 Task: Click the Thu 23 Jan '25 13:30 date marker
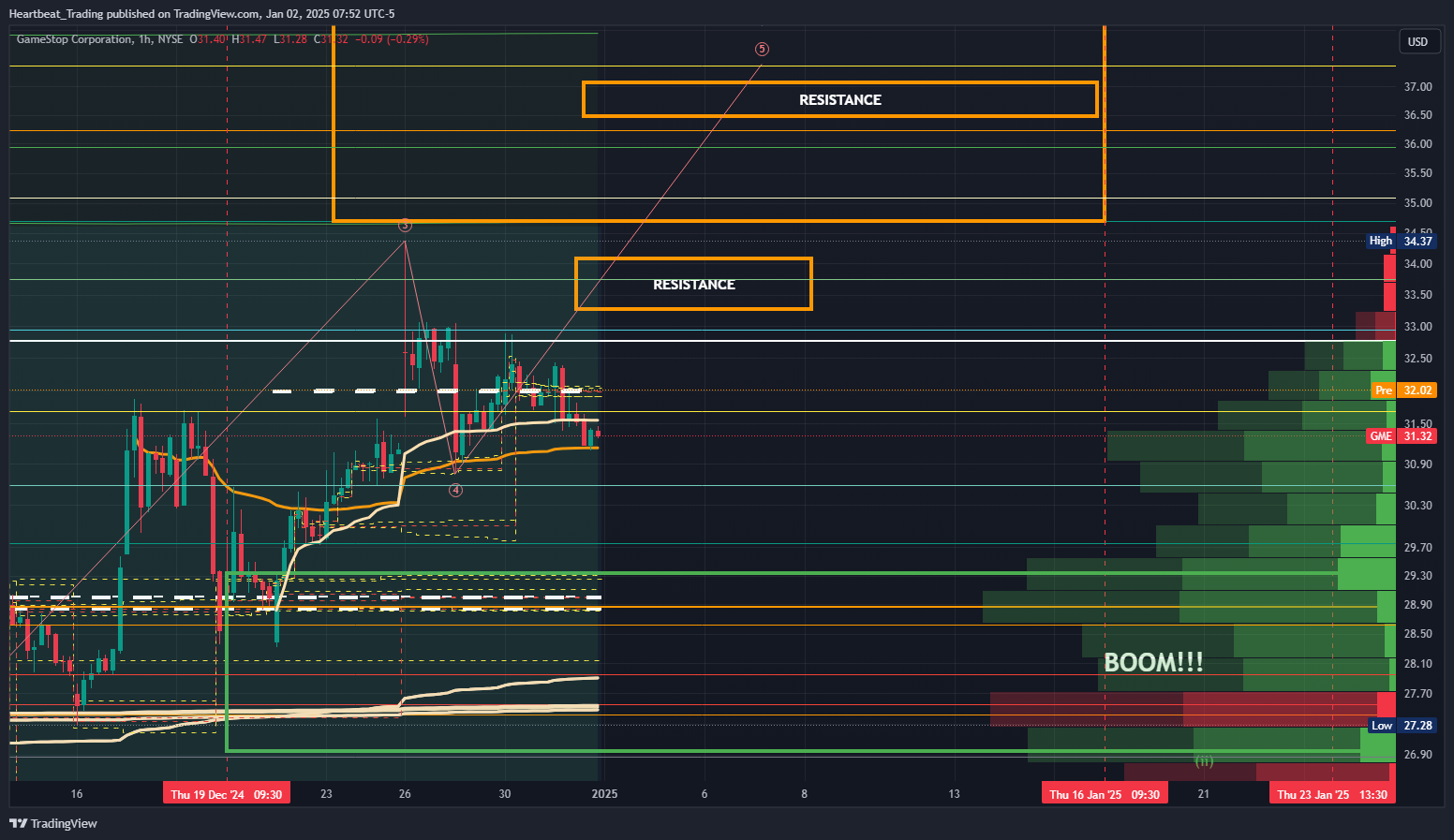1331,794
